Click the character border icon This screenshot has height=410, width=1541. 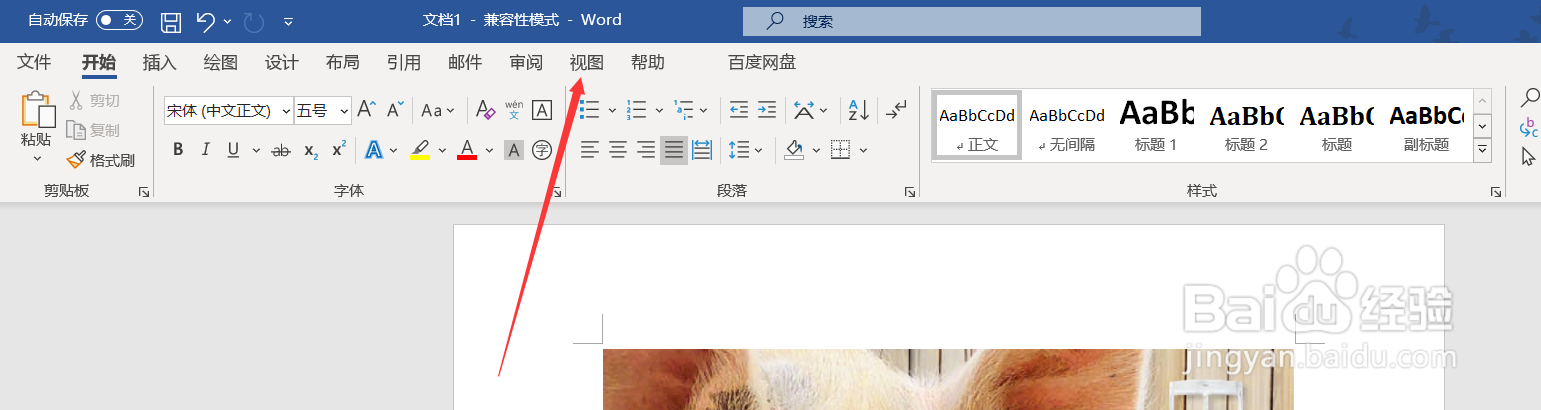tap(542, 110)
